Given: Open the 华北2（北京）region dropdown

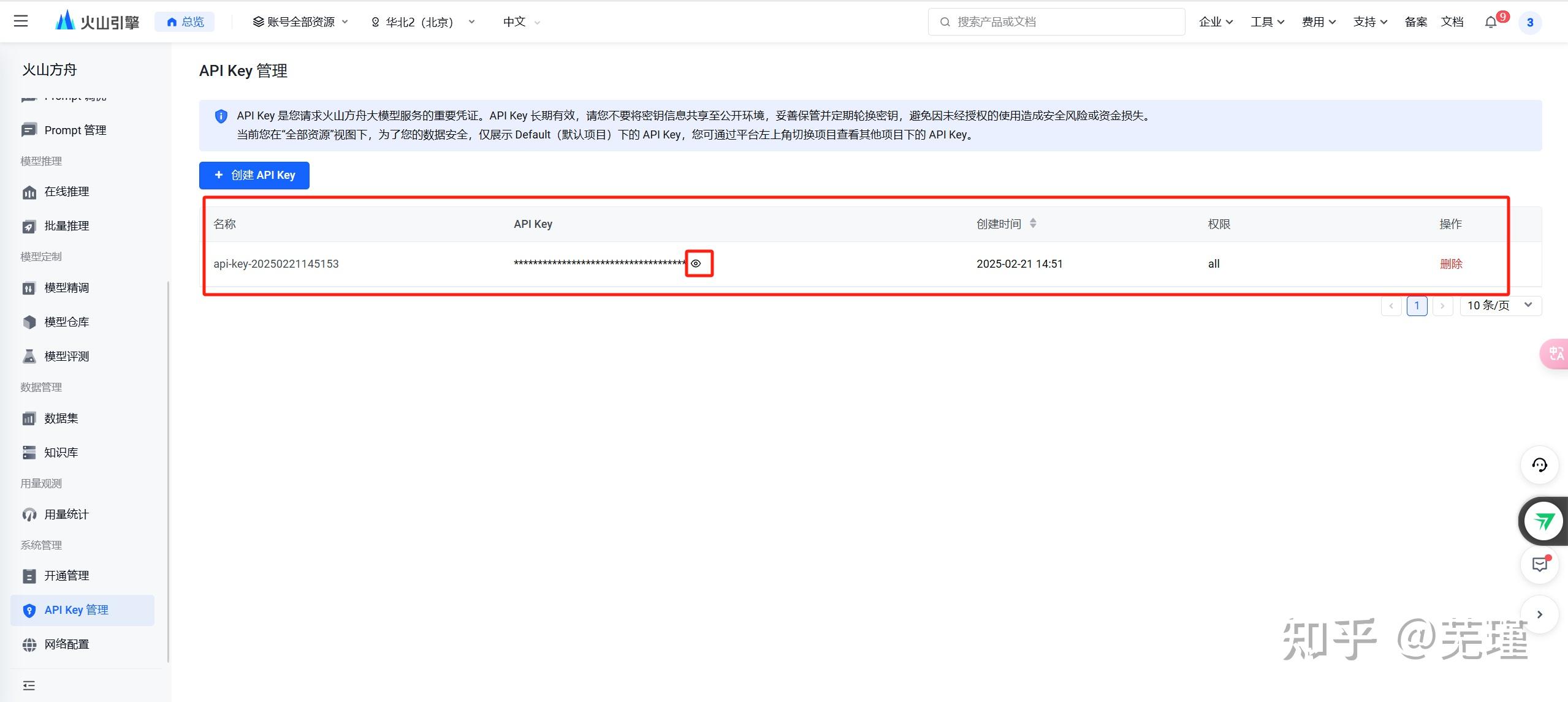Looking at the screenshot, I should coord(423,21).
